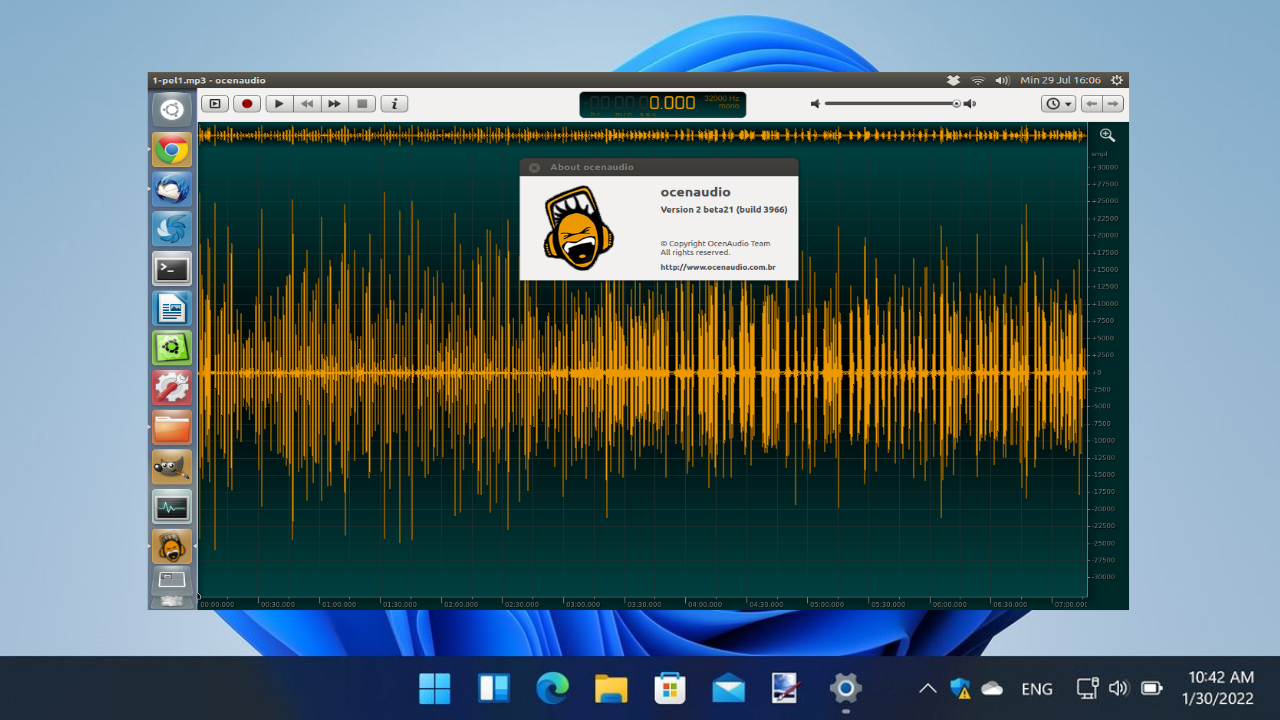Image resolution: width=1280 pixels, height=720 pixels.
Task: Open the Ubuntu session gear menu
Action: (x=1116, y=80)
